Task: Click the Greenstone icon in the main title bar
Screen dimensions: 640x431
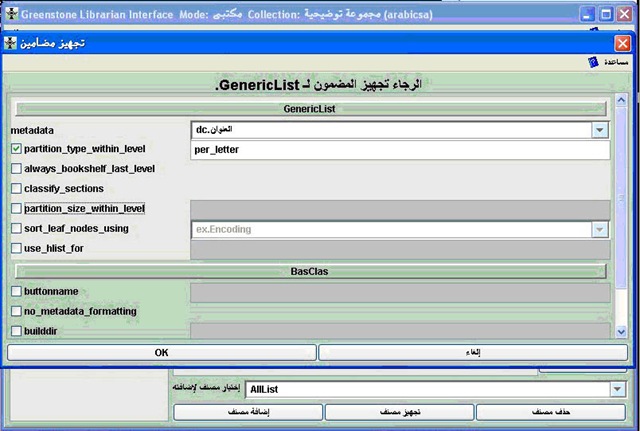Action: pos(12,14)
